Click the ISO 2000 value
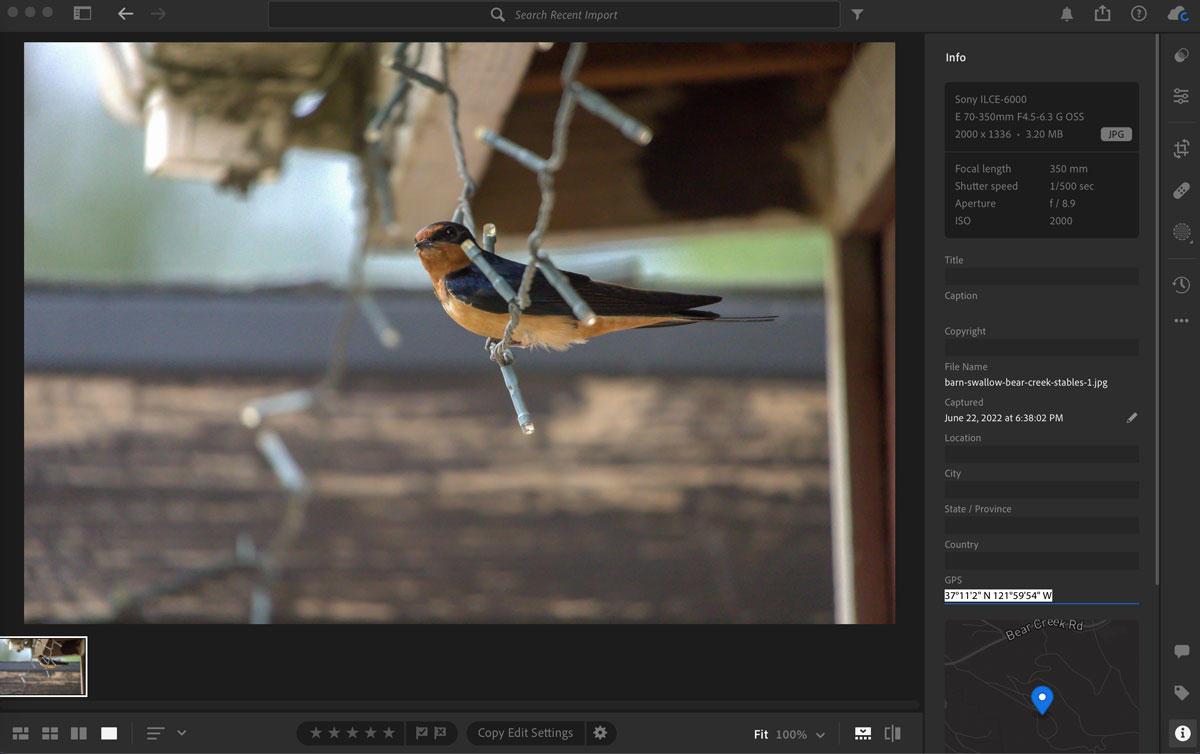Screen dimensions: 1200x754 pyautogui.click(x=1061, y=221)
